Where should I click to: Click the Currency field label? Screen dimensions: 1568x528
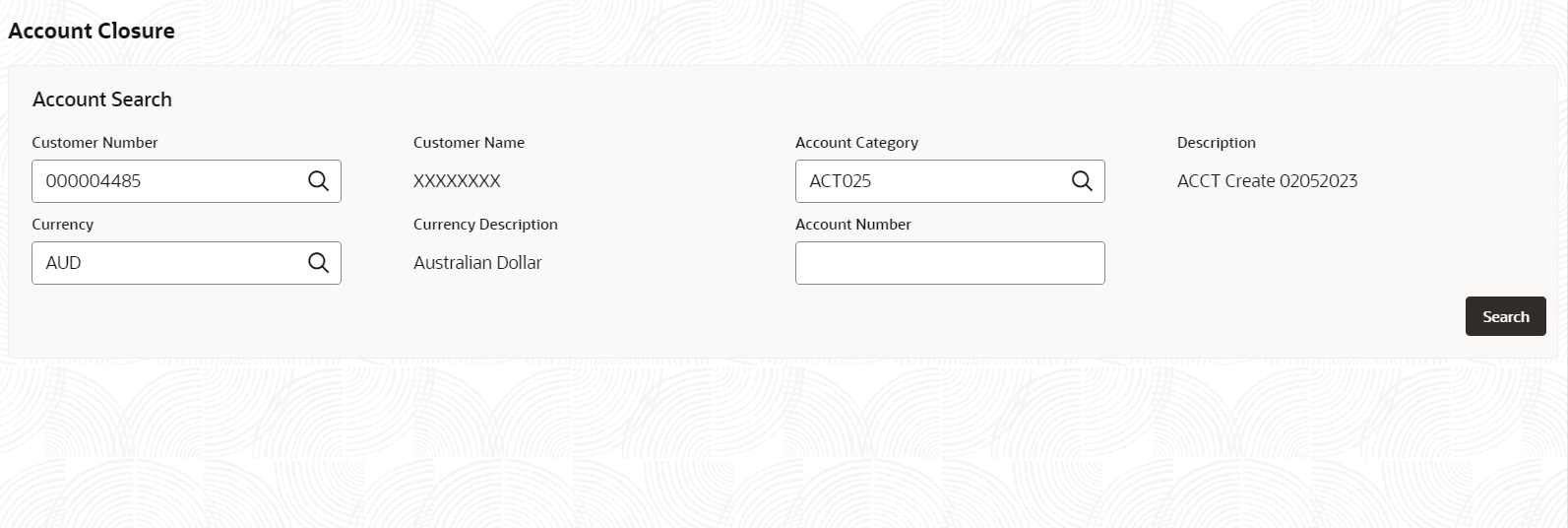(x=62, y=225)
